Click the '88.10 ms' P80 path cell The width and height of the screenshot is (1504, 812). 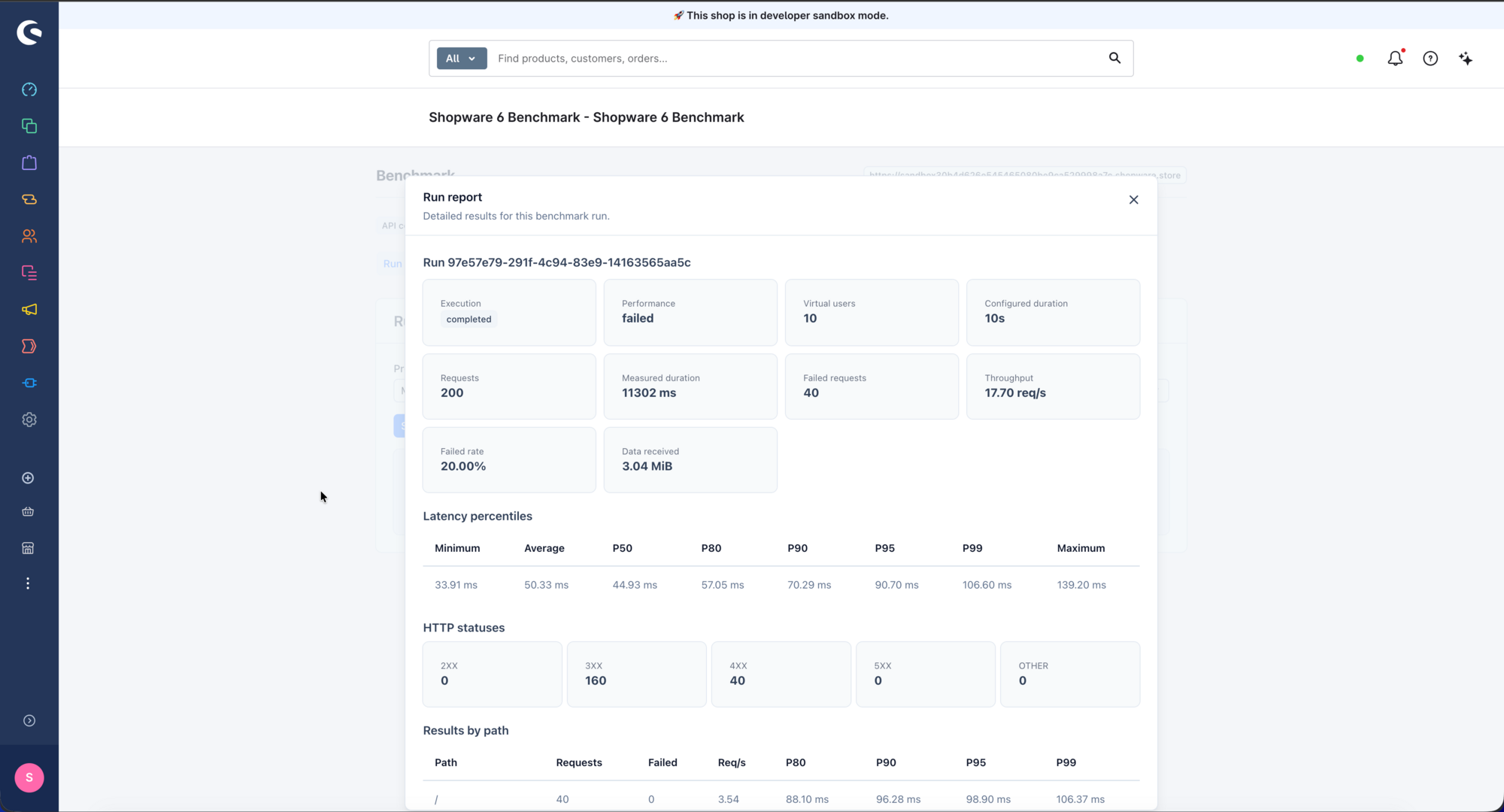click(x=807, y=799)
